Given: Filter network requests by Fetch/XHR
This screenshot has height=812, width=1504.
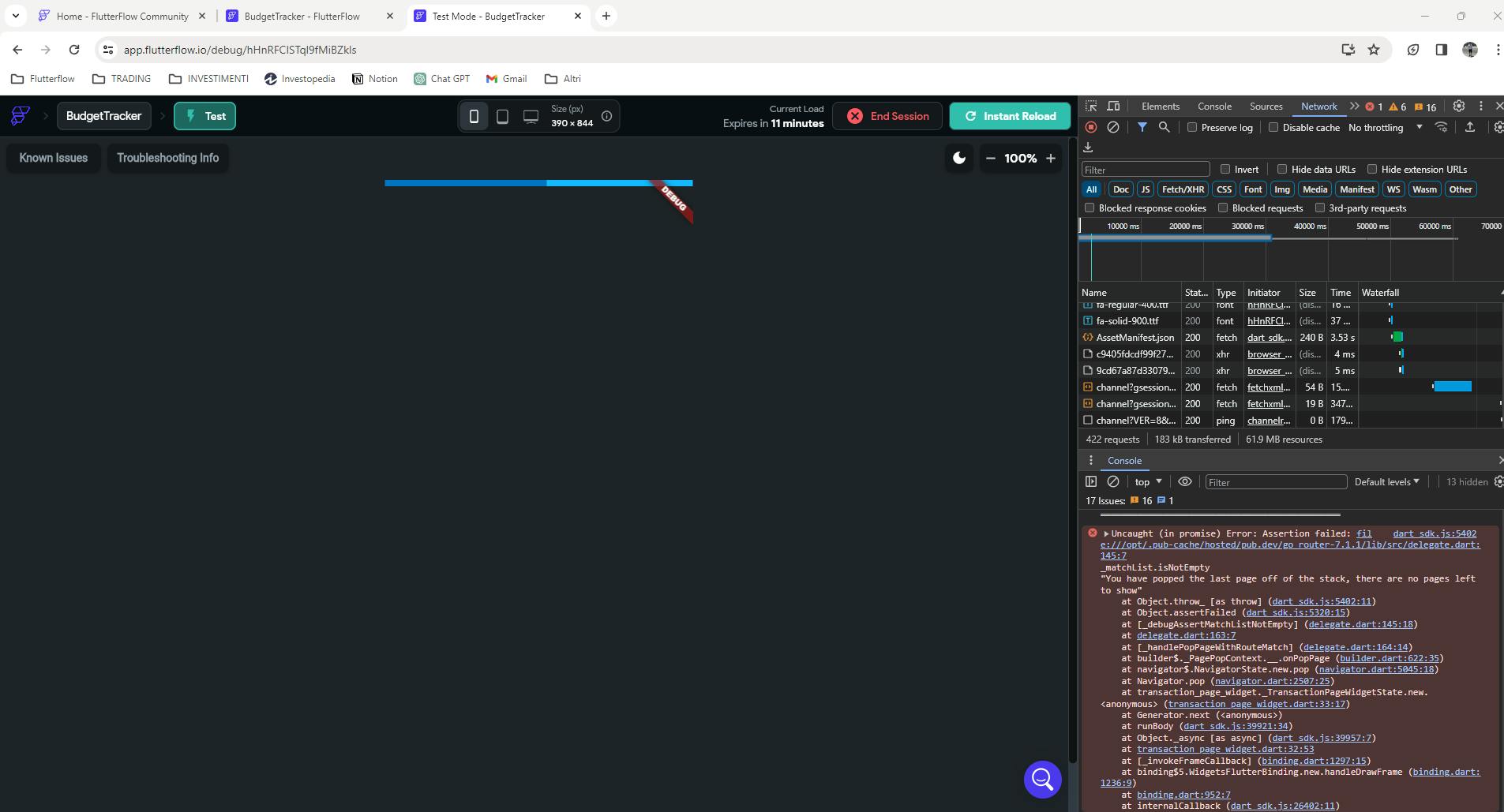Looking at the screenshot, I should (1183, 189).
